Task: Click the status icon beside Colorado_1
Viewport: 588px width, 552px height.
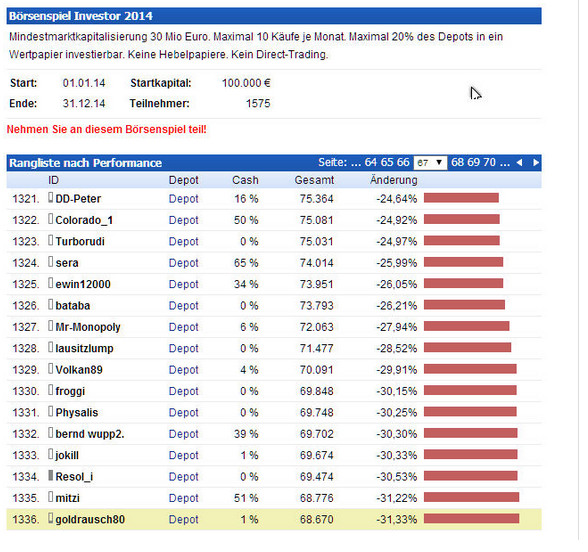Action: coord(51,219)
